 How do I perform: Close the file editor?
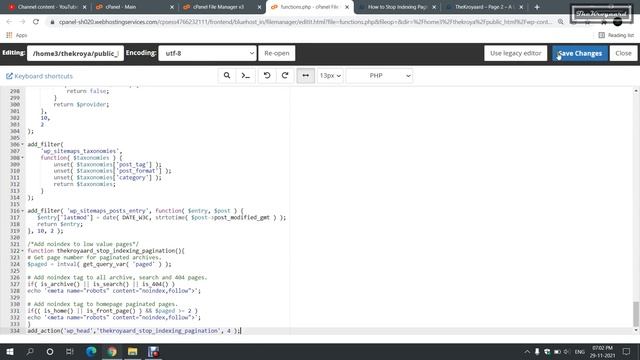tap(623, 53)
